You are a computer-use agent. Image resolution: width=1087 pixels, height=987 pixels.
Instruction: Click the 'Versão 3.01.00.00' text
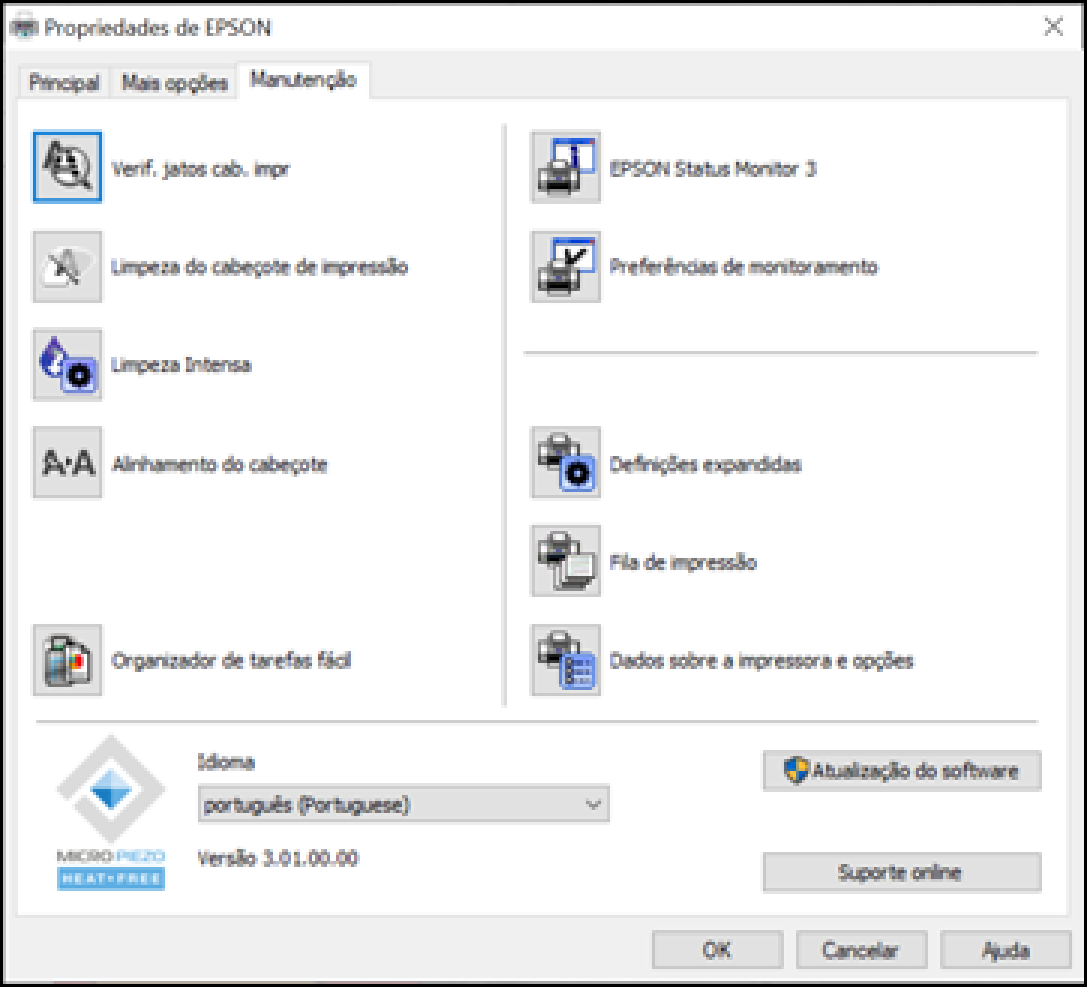[x=278, y=858]
